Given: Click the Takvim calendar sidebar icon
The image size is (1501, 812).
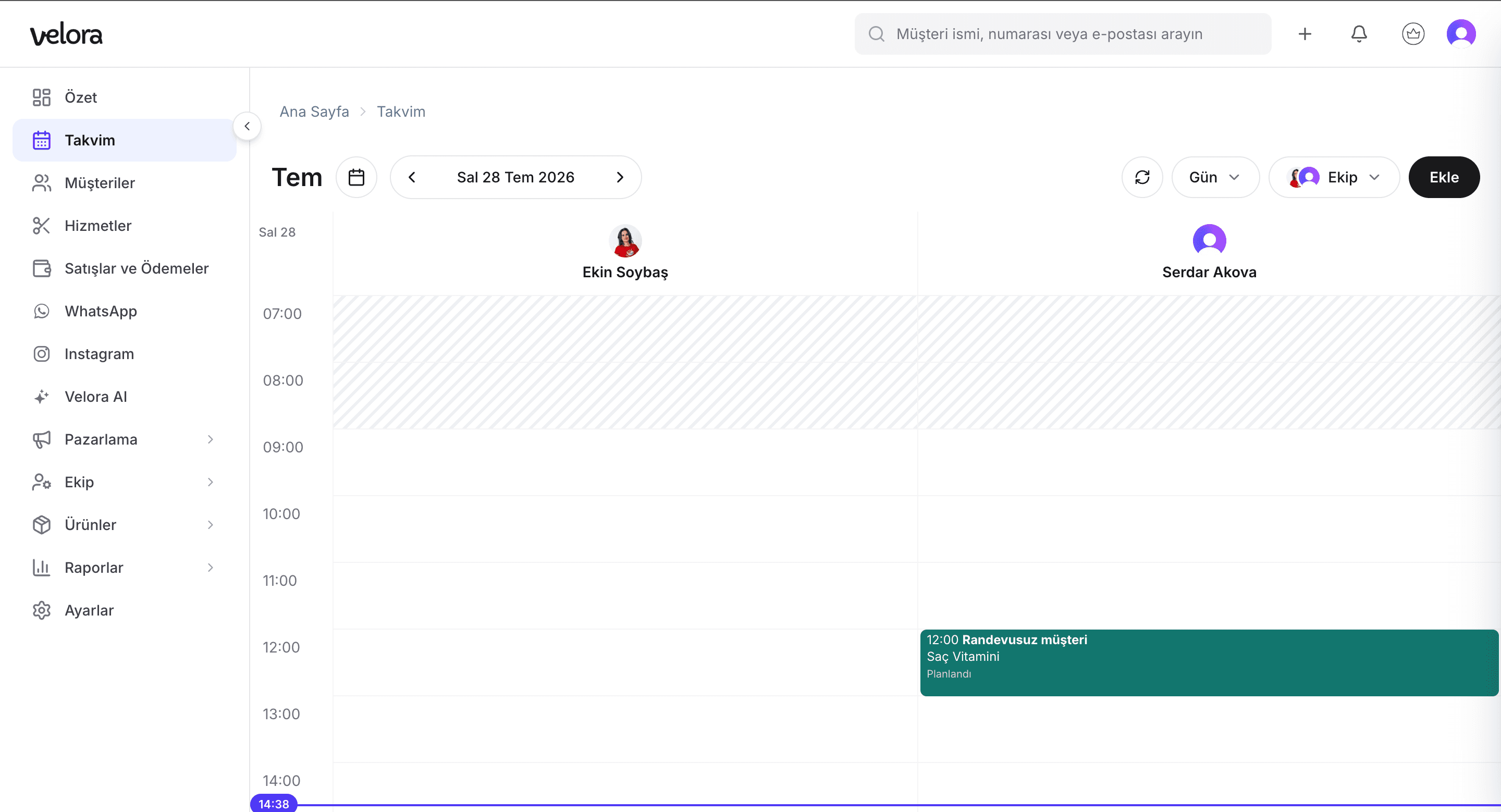Looking at the screenshot, I should [41, 140].
